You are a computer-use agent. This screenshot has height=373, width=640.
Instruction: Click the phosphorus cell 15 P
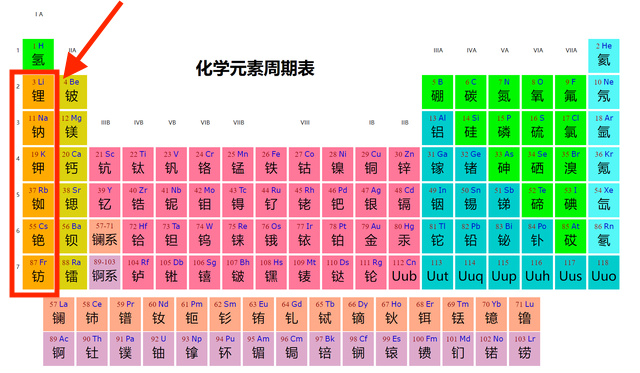pyautogui.click(x=504, y=128)
